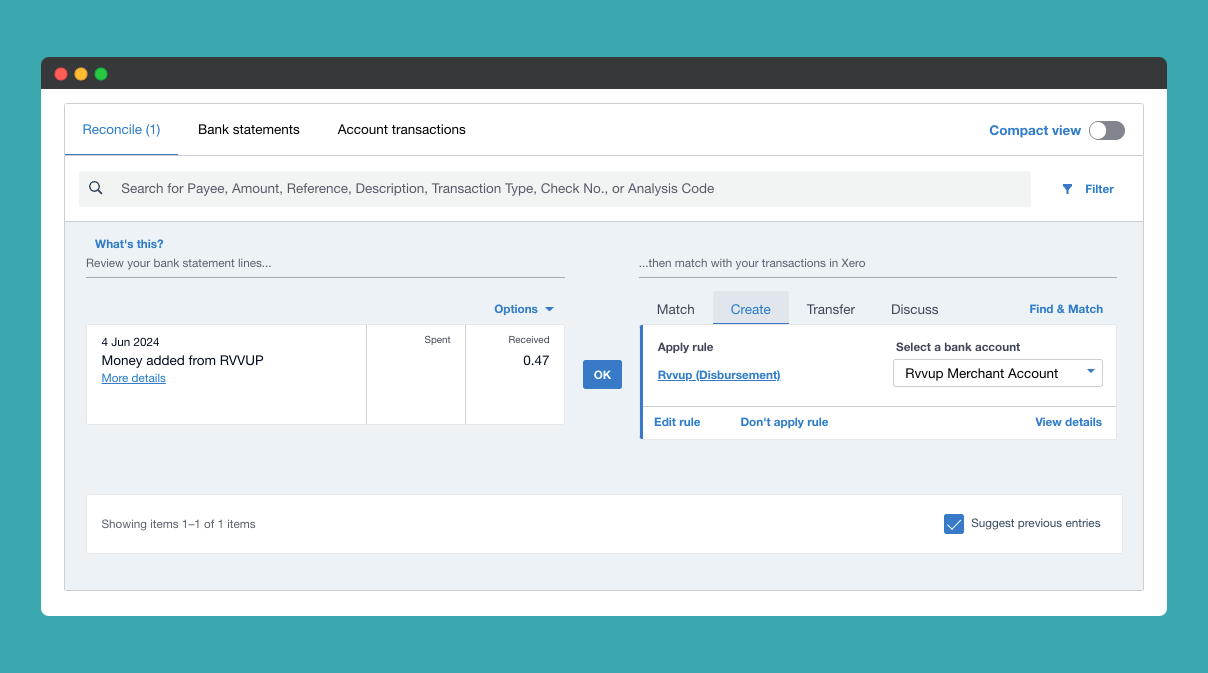This screenshot has width=1208, height=673.
Task: Select the Transfer tab
Action: [830, 309]
